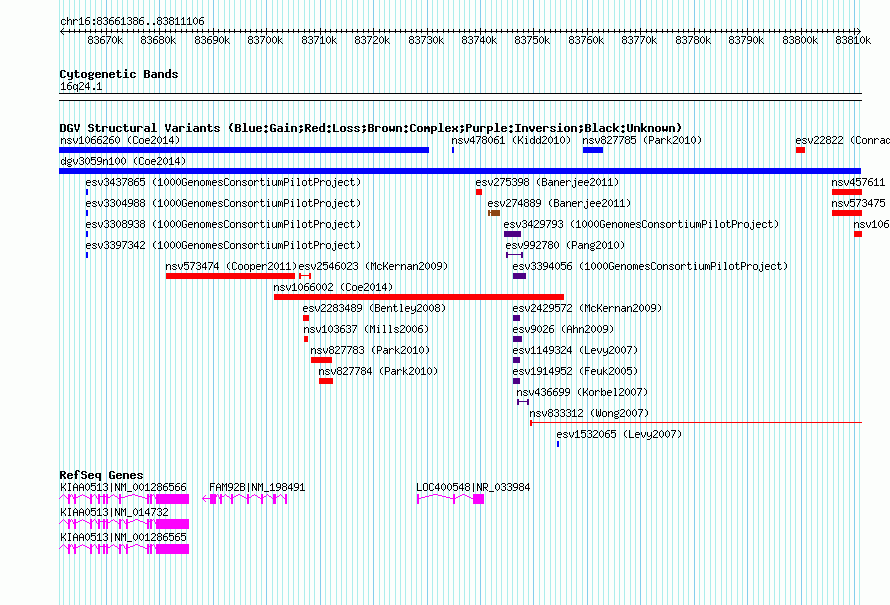Select the FAM92B NM_198491 gene model
890x605 pixels.
pos(245,499)
